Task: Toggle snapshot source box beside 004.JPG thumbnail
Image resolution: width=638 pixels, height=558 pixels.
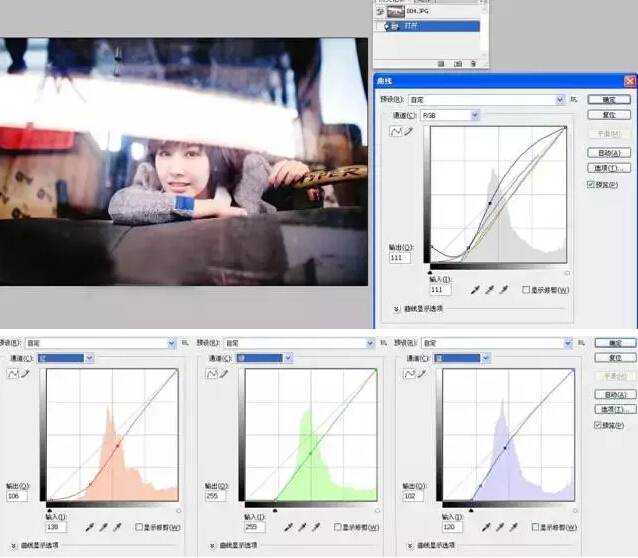Action: point(380,12)
